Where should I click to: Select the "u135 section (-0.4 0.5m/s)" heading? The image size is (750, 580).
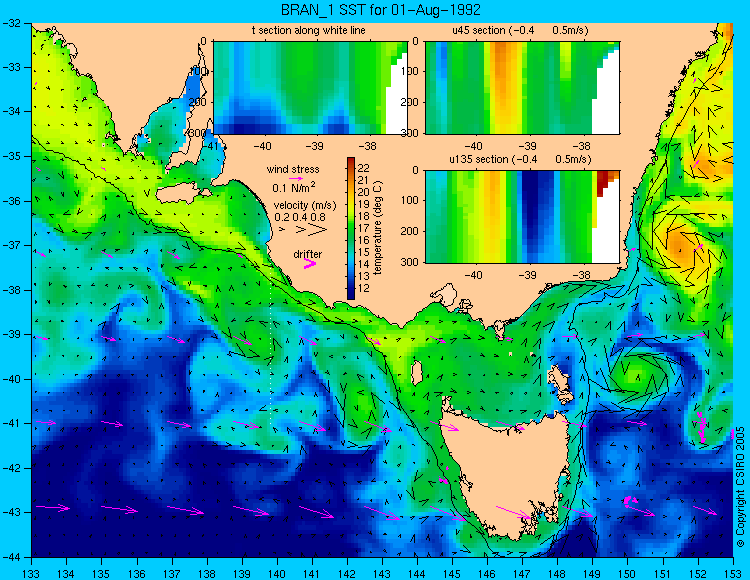click(x=520, y=159)
